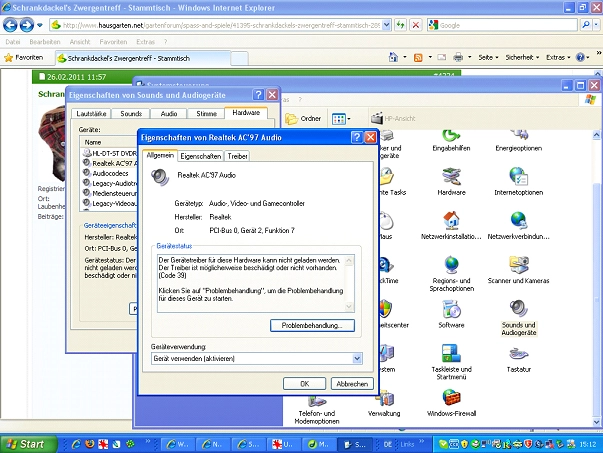This screenshot has width=603, height=453.
Task: Open the recent pages dropdown arrow
Action: point(40,26)
